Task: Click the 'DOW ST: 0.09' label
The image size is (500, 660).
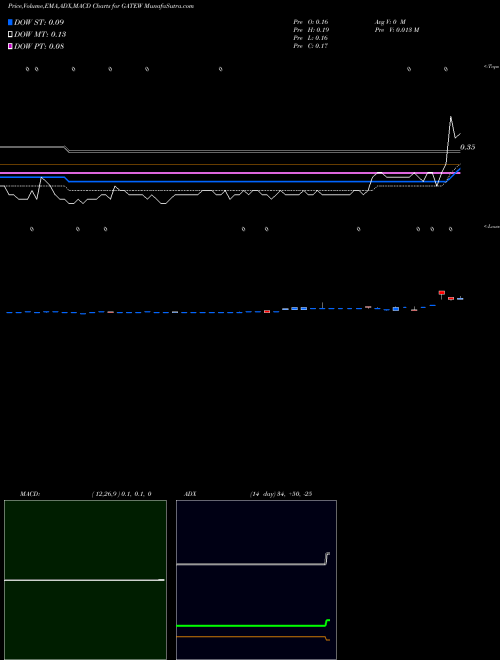Action: point(39,22)
